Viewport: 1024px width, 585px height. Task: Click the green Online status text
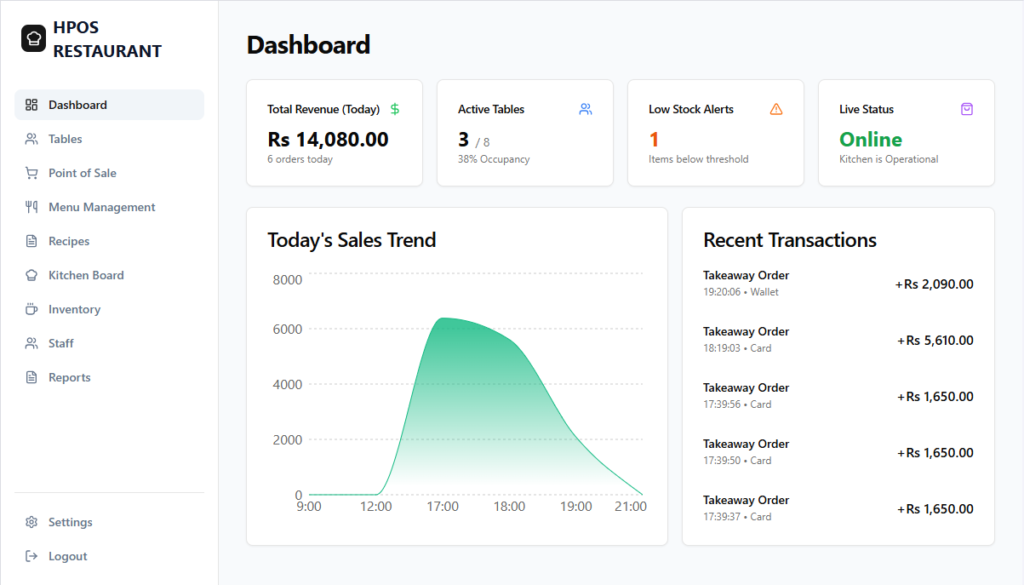pos(870,140)
